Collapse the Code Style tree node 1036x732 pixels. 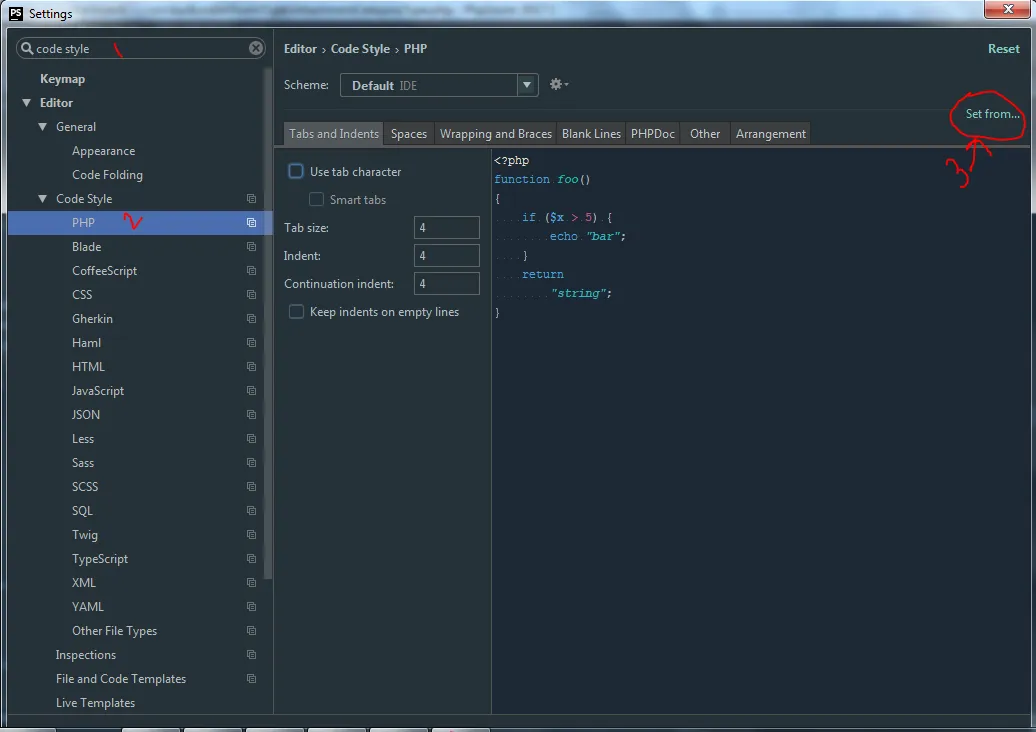(x=42, y=199)
